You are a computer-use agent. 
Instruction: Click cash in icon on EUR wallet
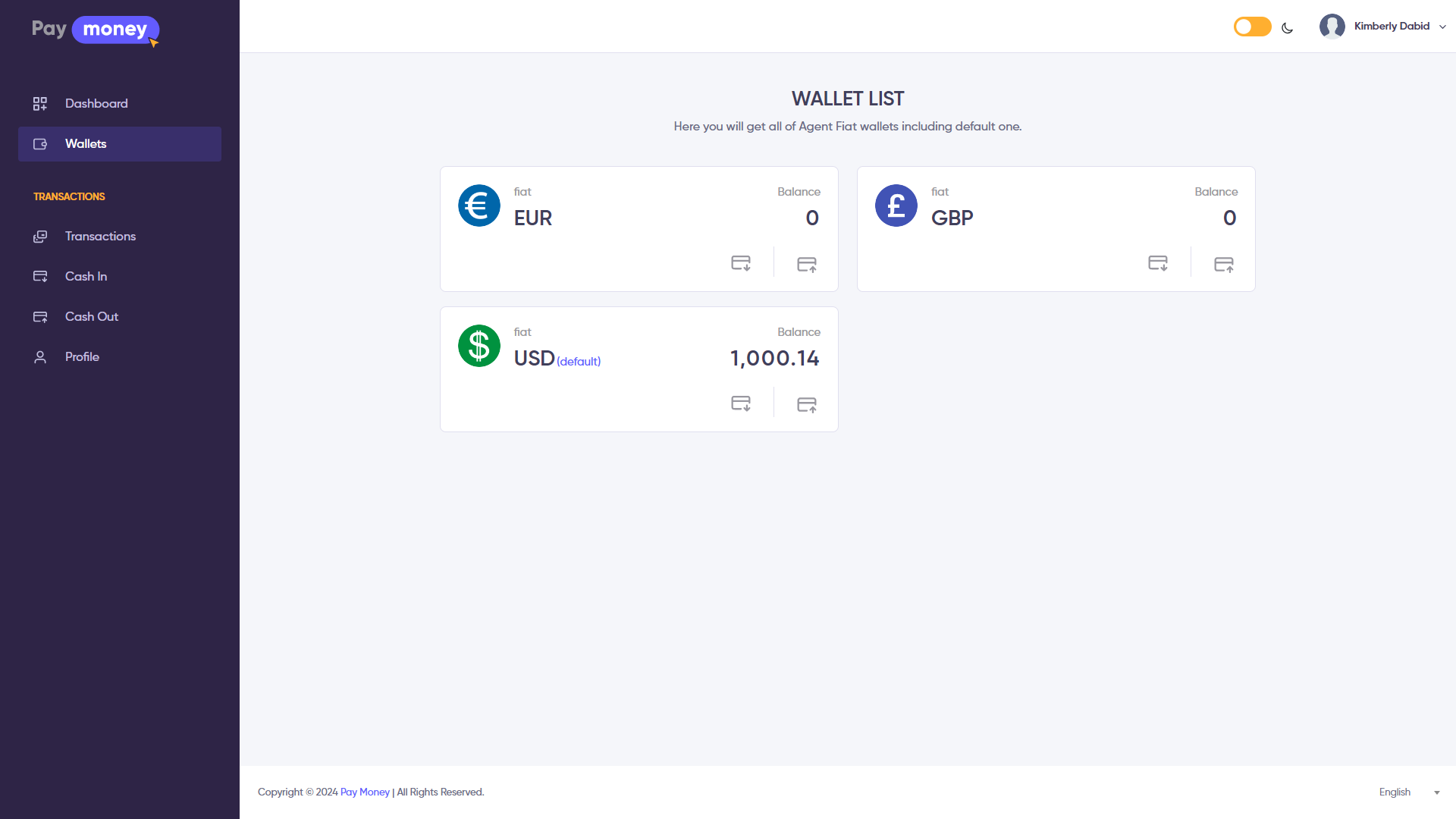[x=741, y=263]
